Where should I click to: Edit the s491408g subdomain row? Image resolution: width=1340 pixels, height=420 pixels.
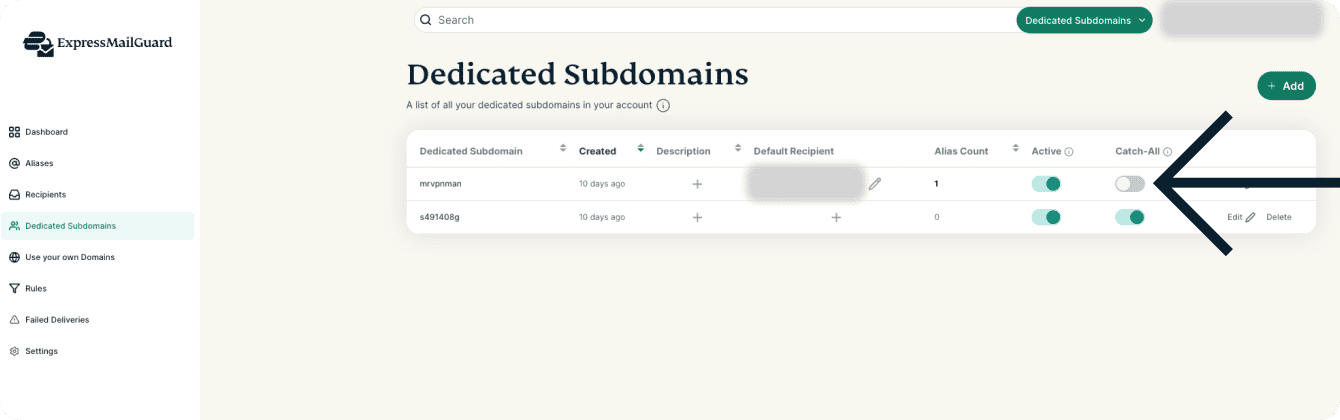click(1240, 217)
